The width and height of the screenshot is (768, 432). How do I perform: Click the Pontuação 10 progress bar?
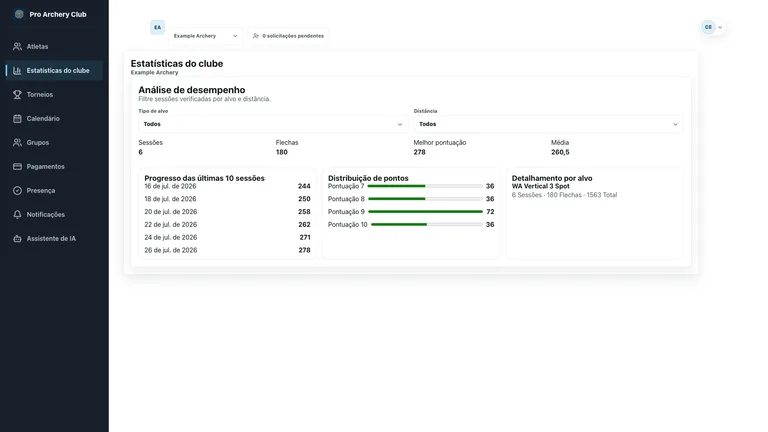coord(427,224)
